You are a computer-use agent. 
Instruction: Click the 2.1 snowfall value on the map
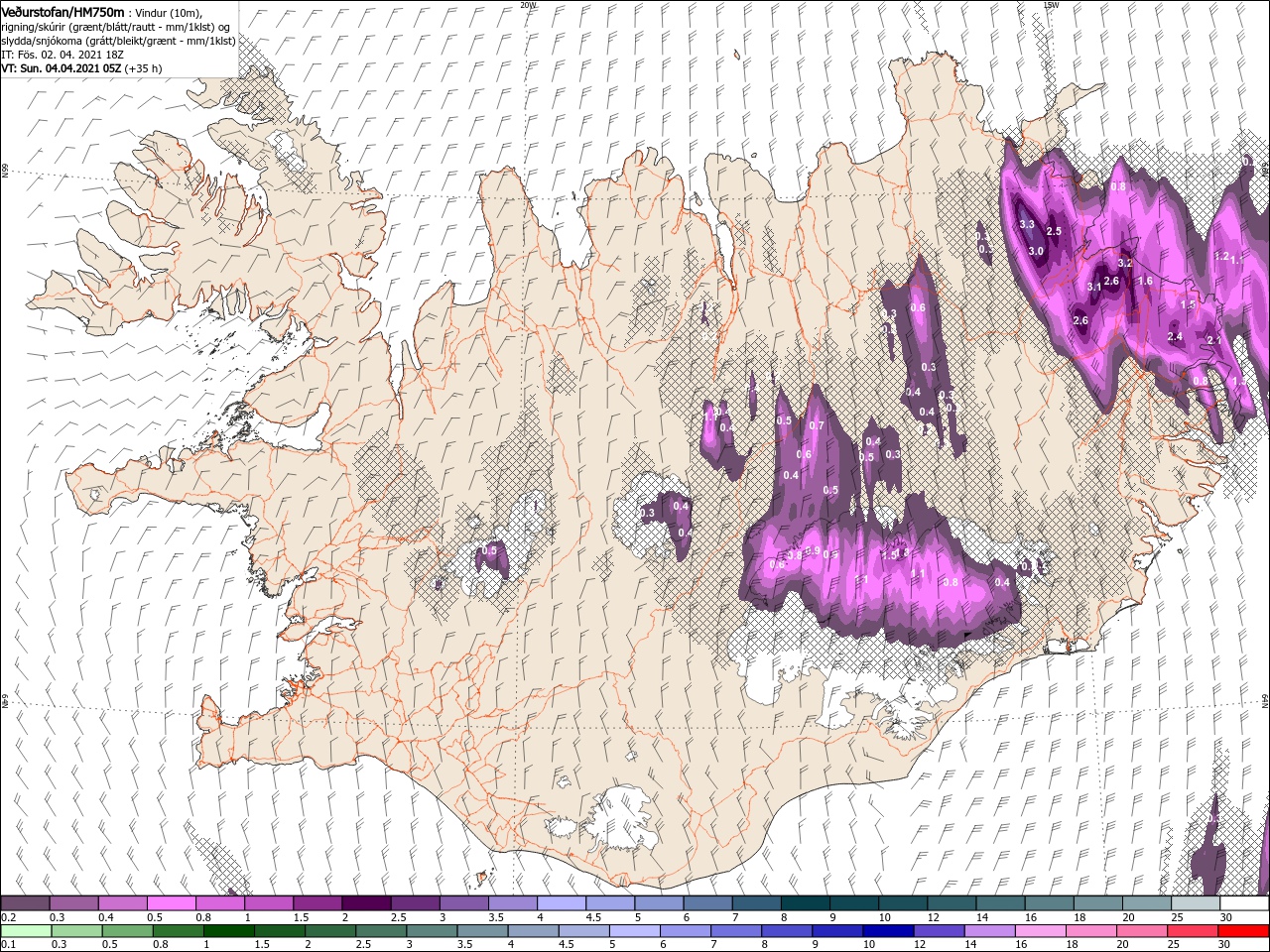(1213, 340)
